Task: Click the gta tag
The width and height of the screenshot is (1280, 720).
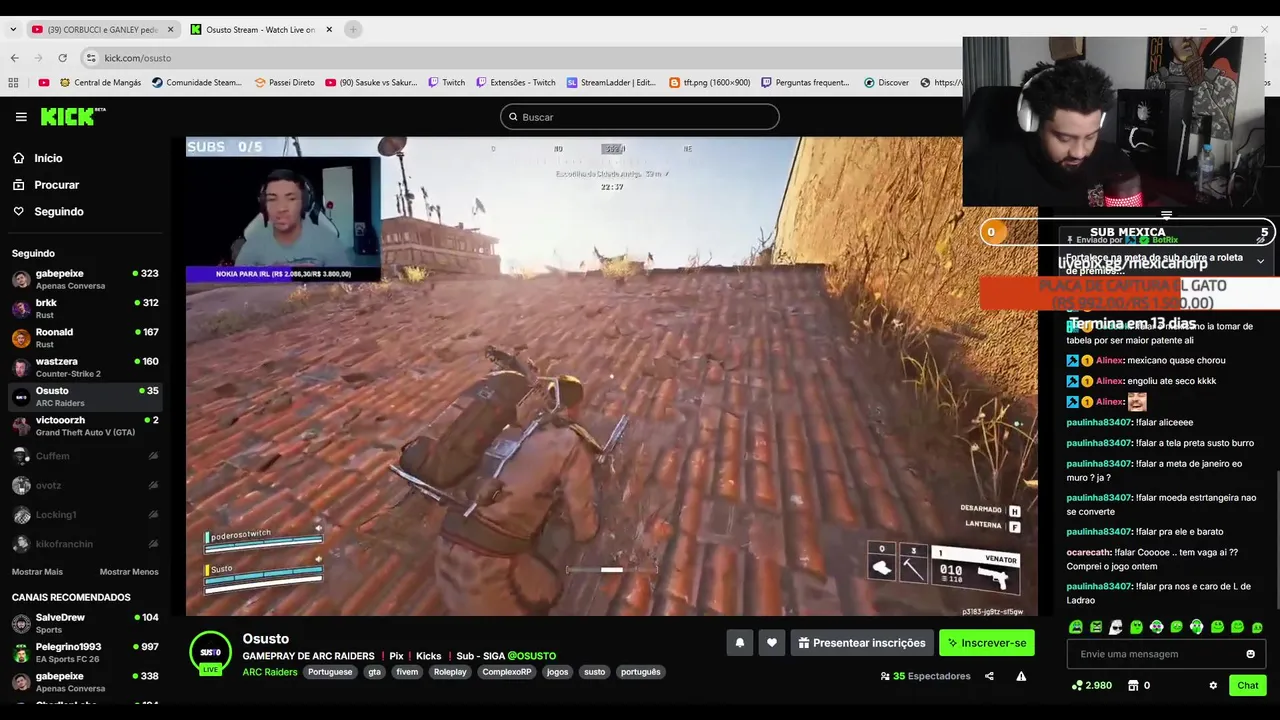Action: [x=374, y=672]
